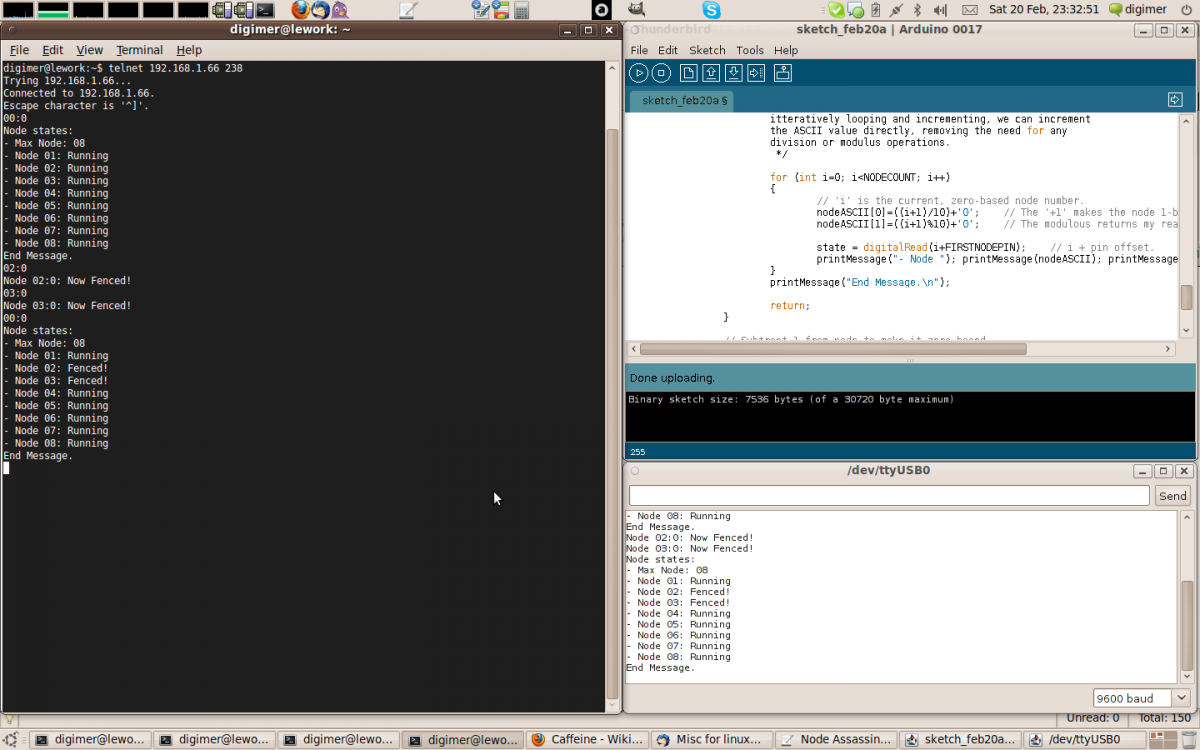The width and height of the screenshot is (1200, 750).
Task: Click the Open sketch (up arrow) icon
Action: coord(711,72)
